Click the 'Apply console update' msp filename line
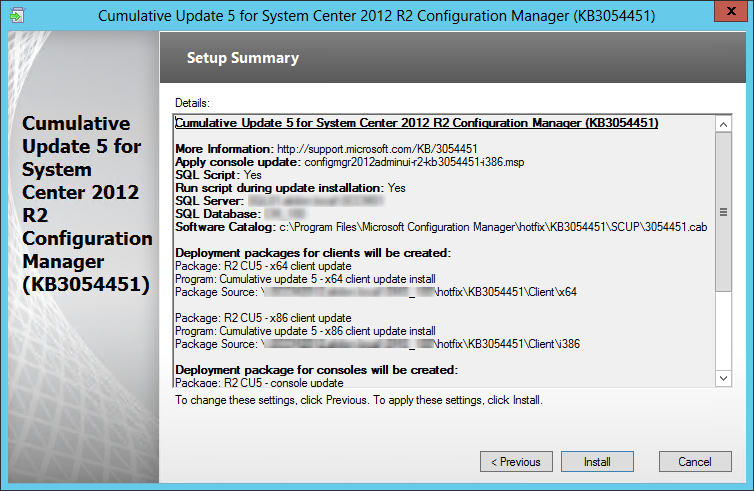 tap(350, 162)
